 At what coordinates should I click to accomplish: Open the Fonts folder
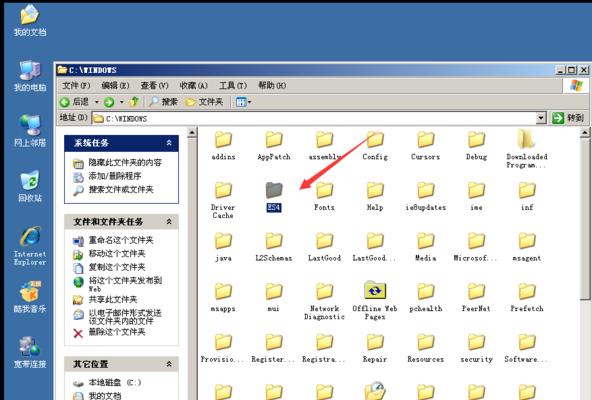(324, 196)
